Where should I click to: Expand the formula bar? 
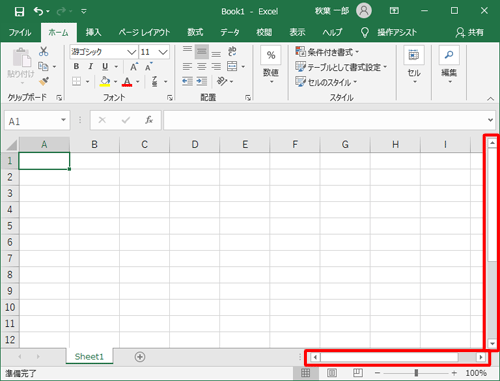click(490, 120)
